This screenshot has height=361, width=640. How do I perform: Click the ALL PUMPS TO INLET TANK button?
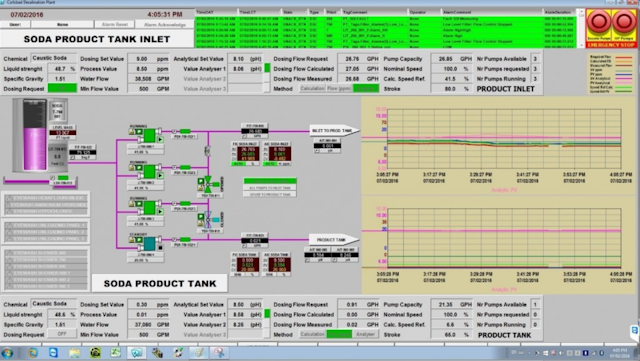pyautogui.click(x=270, y=188)
